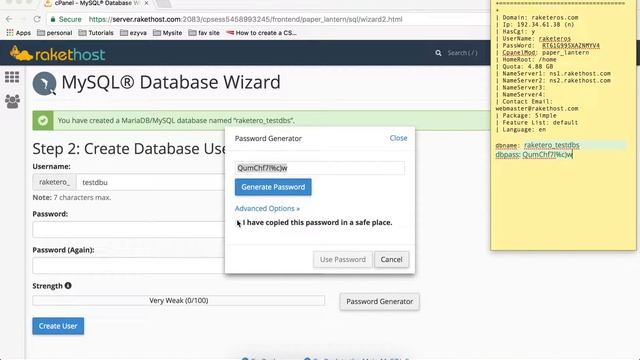Click the 'Domain: raketeros.com' line in note
Screen dimensions: 640x360
coord(540,18)
